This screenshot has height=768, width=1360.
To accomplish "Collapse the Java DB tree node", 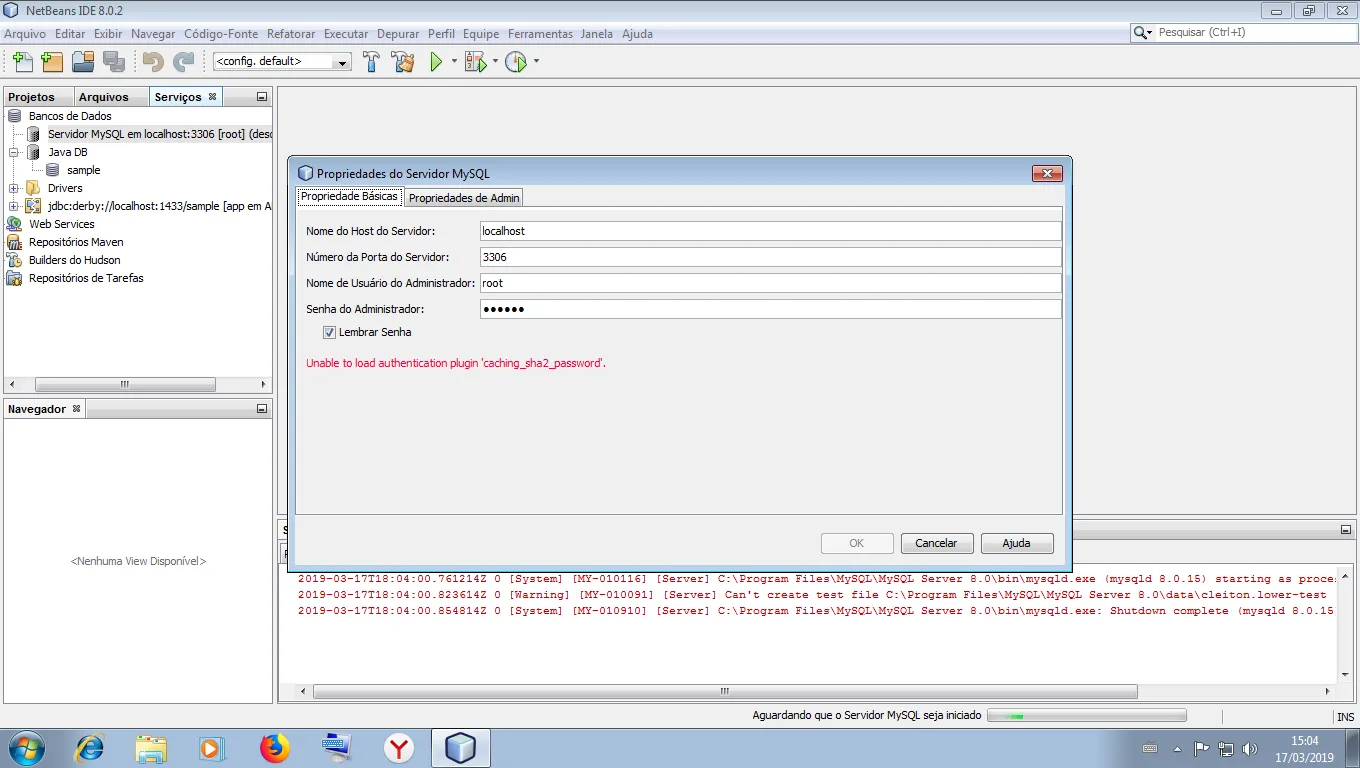I will click(15, 152).
